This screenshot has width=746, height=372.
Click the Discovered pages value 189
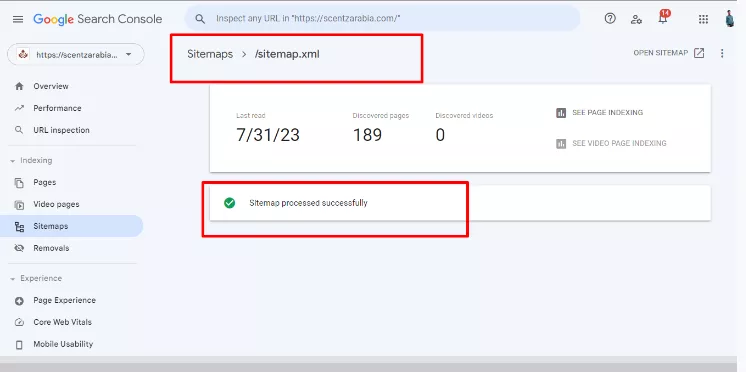(x=367, y=135)
